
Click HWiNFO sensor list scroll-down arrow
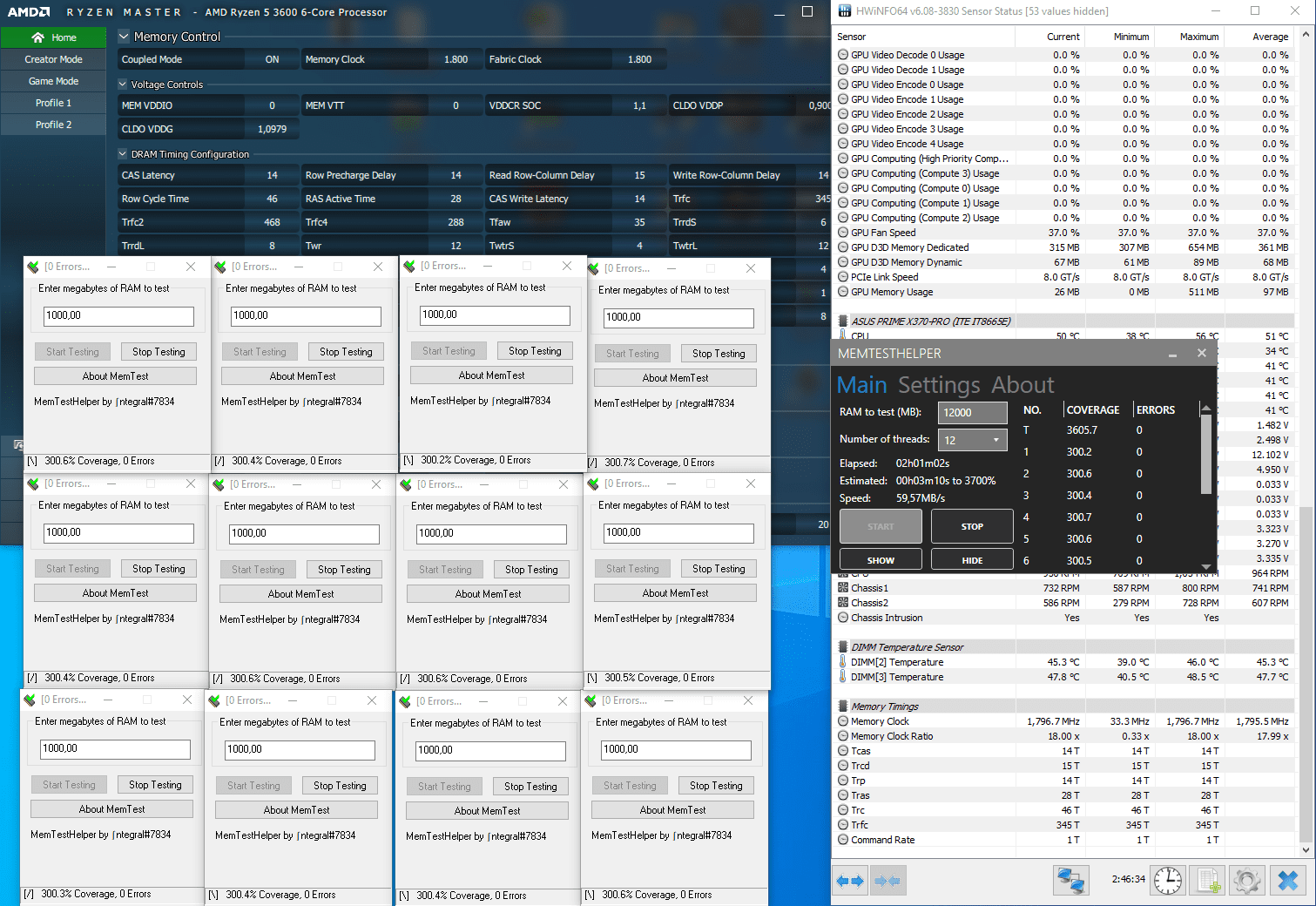[x=1306, y=849]
